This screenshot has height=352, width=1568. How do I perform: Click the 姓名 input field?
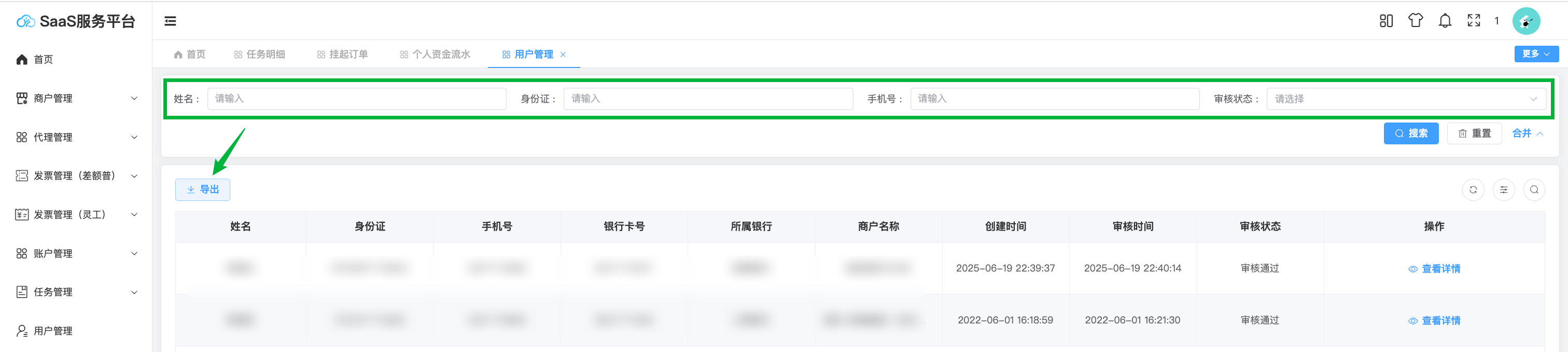[x=357, y=99]
